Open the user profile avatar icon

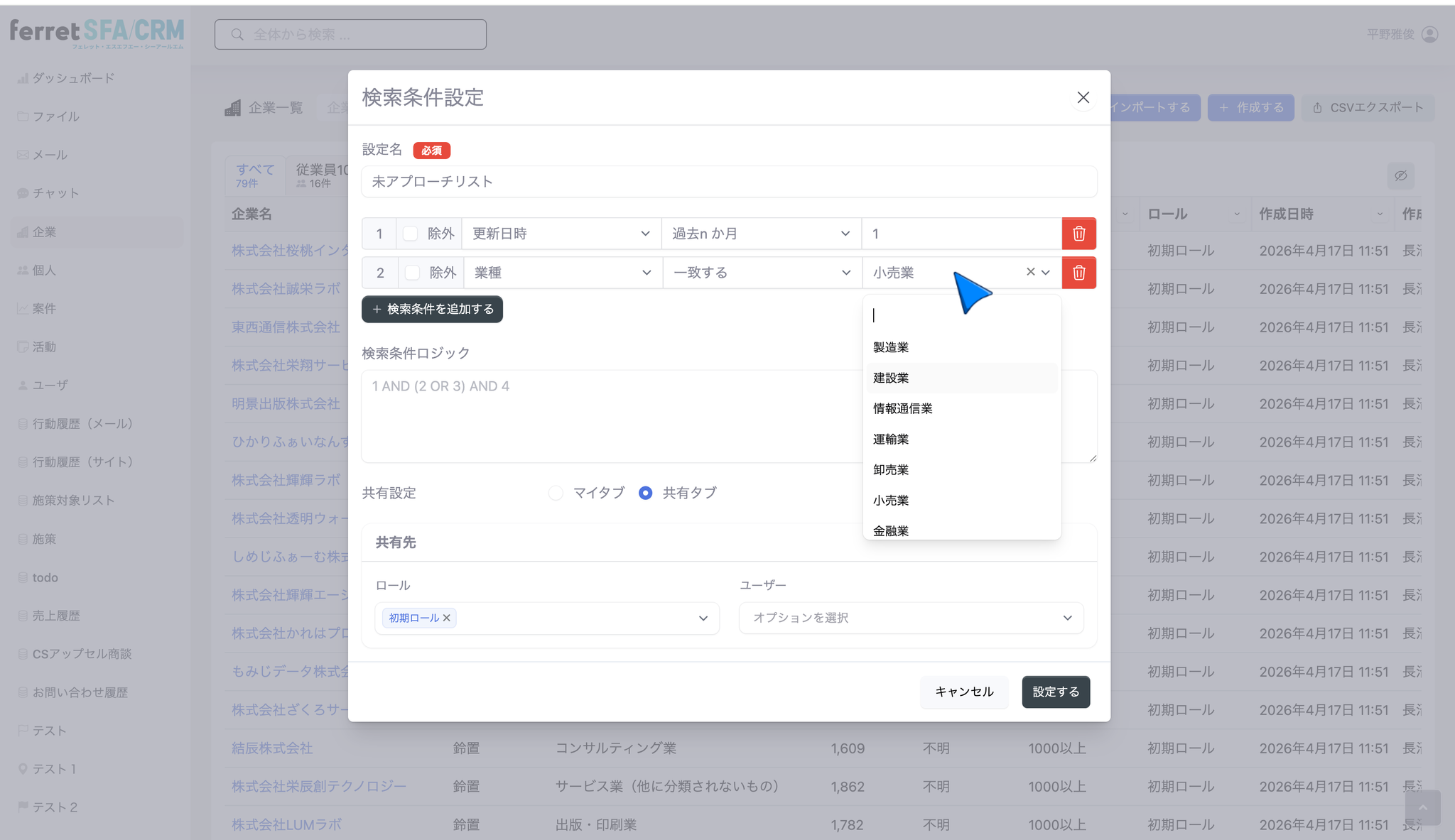click(1430, 34)
